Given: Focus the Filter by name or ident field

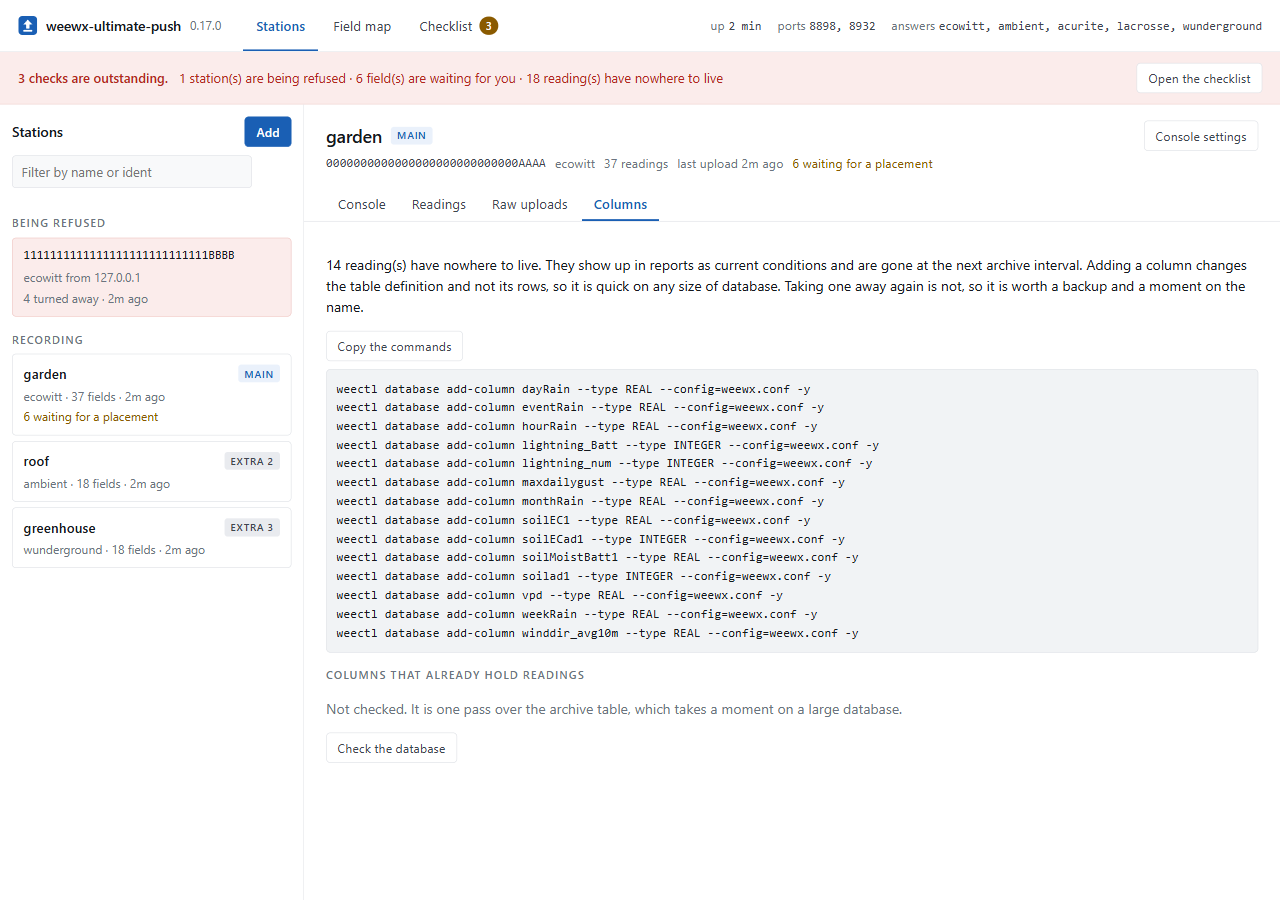Looking at the screenshot, I should point(132,172).
